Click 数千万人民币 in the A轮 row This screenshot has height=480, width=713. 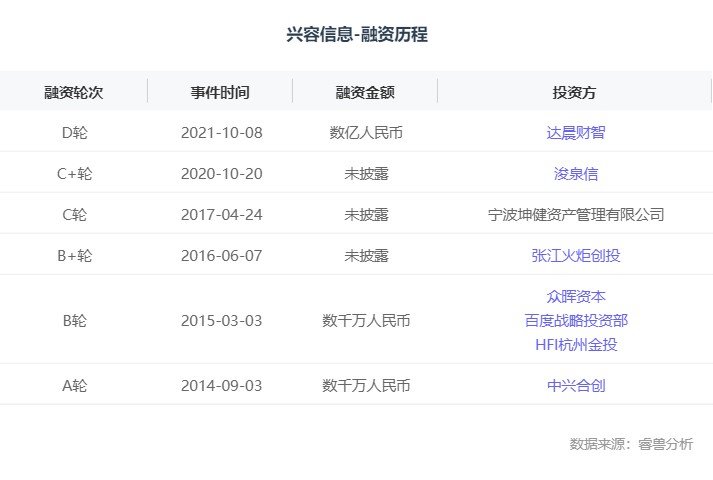pyautogui.click(x=366, y=386)
